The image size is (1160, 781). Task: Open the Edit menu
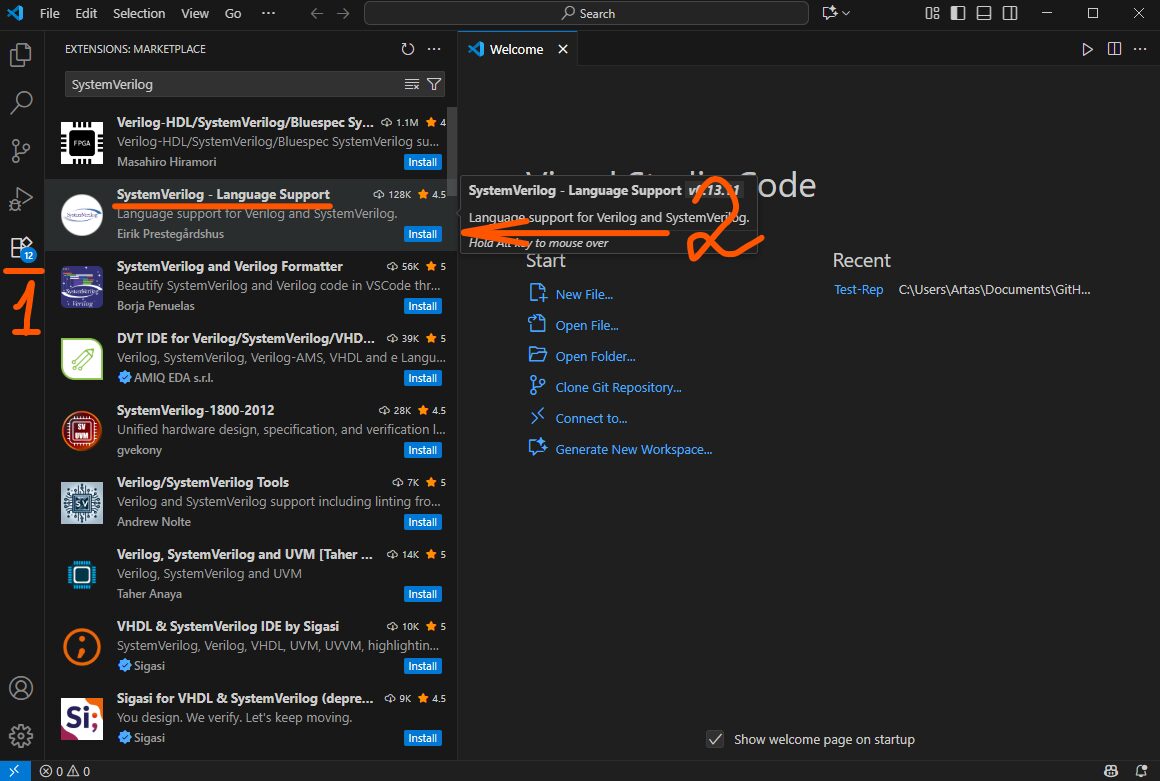pos(86,13)
